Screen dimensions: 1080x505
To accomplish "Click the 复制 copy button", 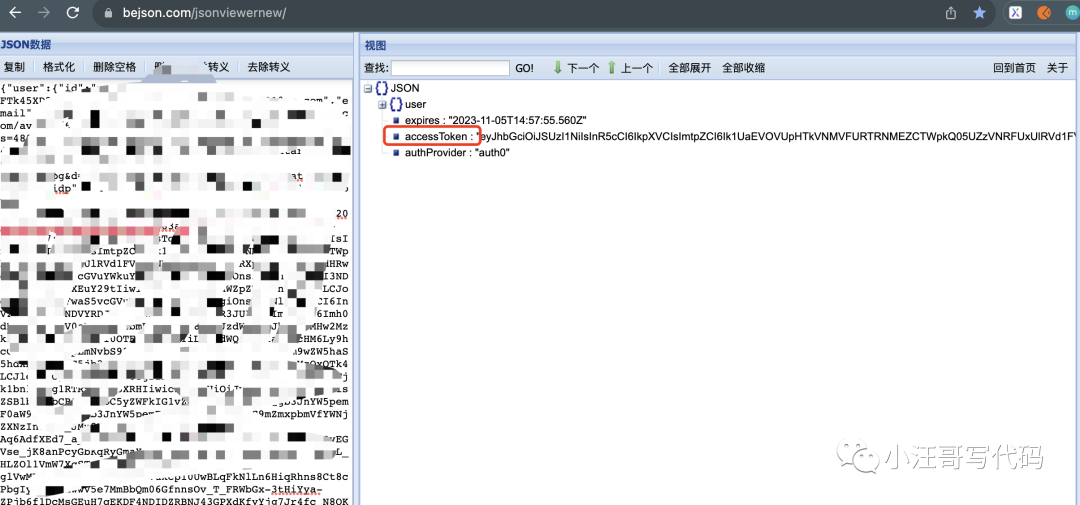I will point(14,67).
